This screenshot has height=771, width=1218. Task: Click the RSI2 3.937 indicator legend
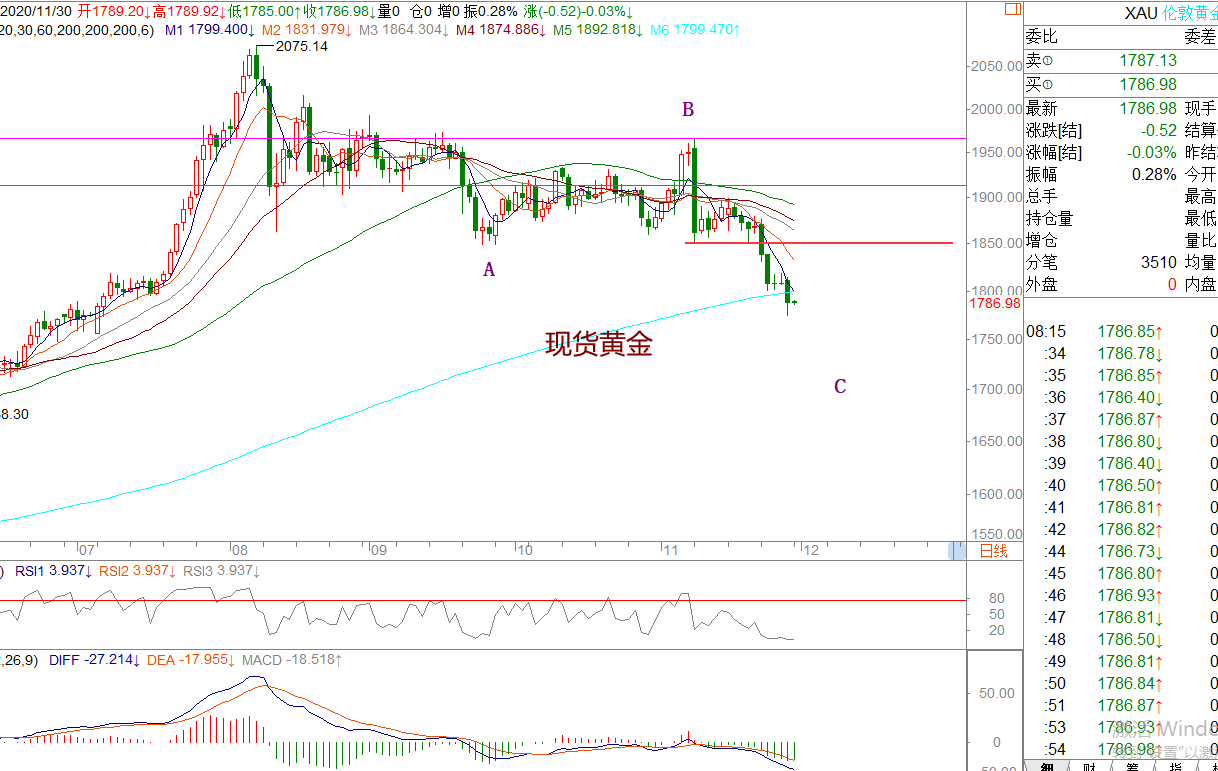coord(135,572)
